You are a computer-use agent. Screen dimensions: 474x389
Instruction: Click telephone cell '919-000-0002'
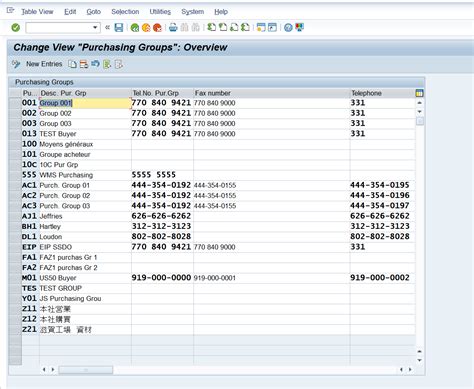pyautogui.click(x=383, y=278)
